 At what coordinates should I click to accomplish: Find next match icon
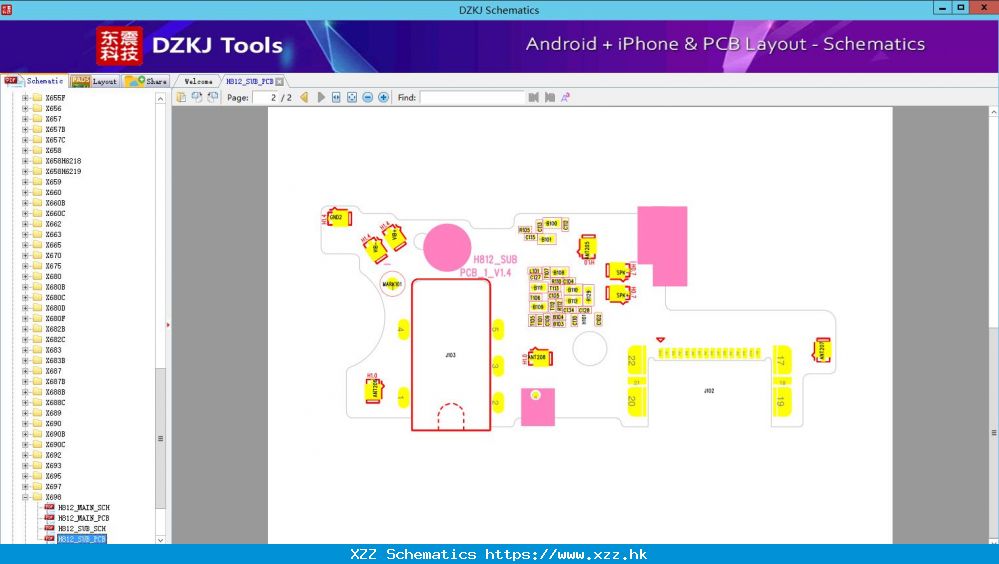coord(550,97)
